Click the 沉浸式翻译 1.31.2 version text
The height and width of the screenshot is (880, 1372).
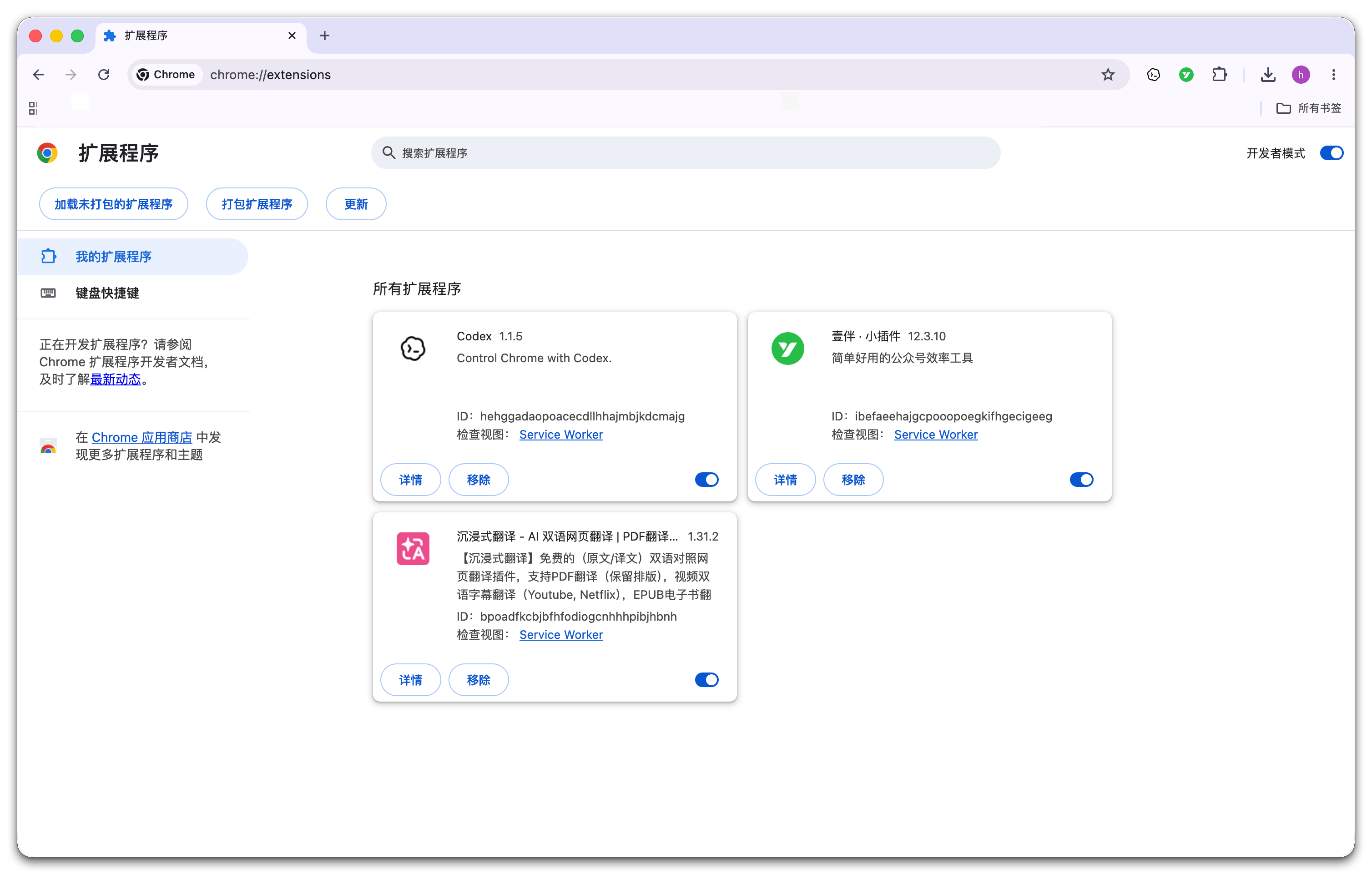point(702,536)
